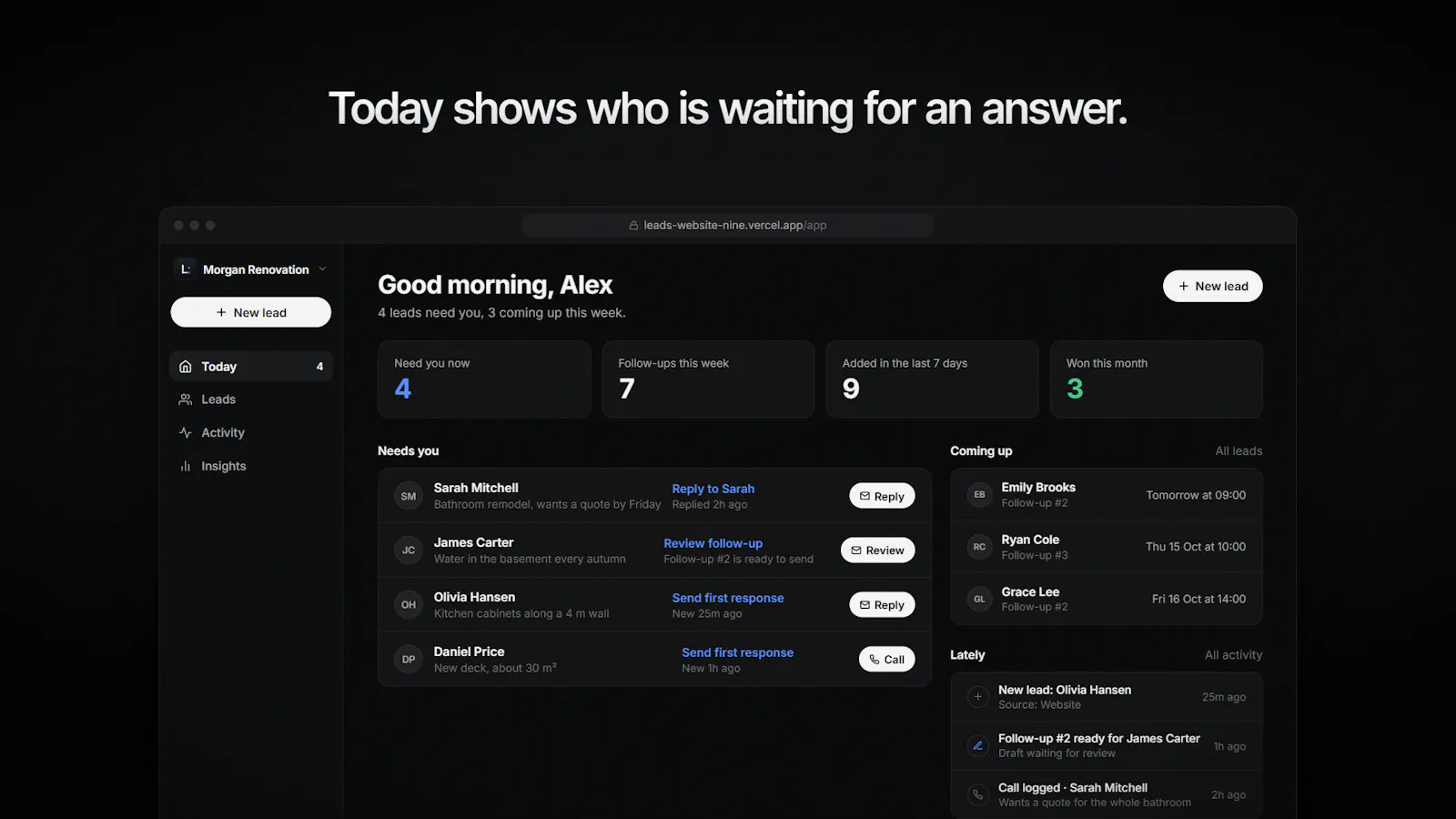The width and height of the screenshot is (1456, 819).
Task: Click the plus icon beside New lead: Olivia Hansen
Action: point(978,697)
